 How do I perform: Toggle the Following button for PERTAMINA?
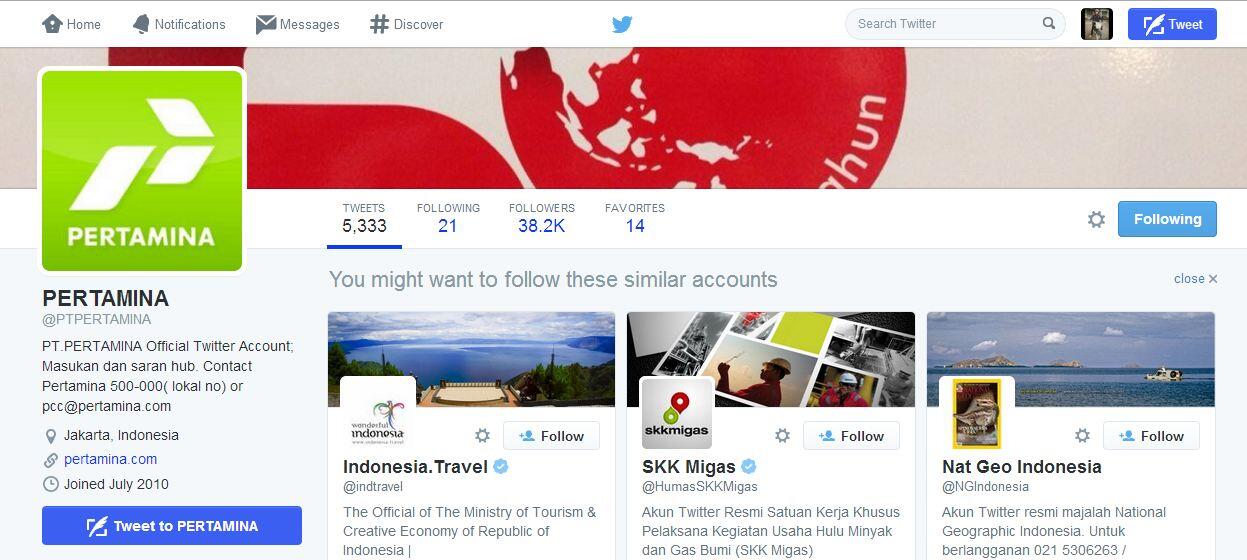[1167, 219]
